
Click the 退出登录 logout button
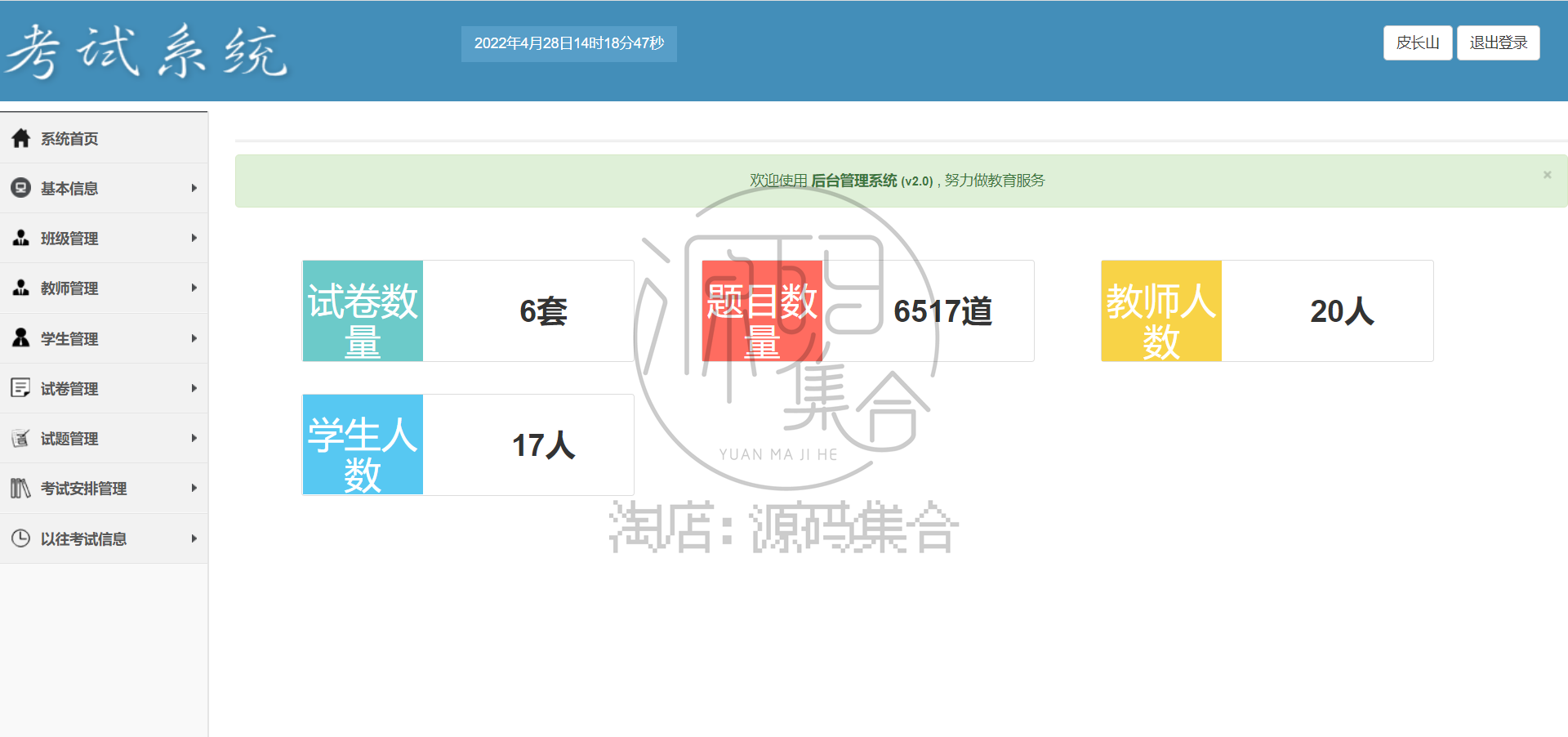point(1499,42)
